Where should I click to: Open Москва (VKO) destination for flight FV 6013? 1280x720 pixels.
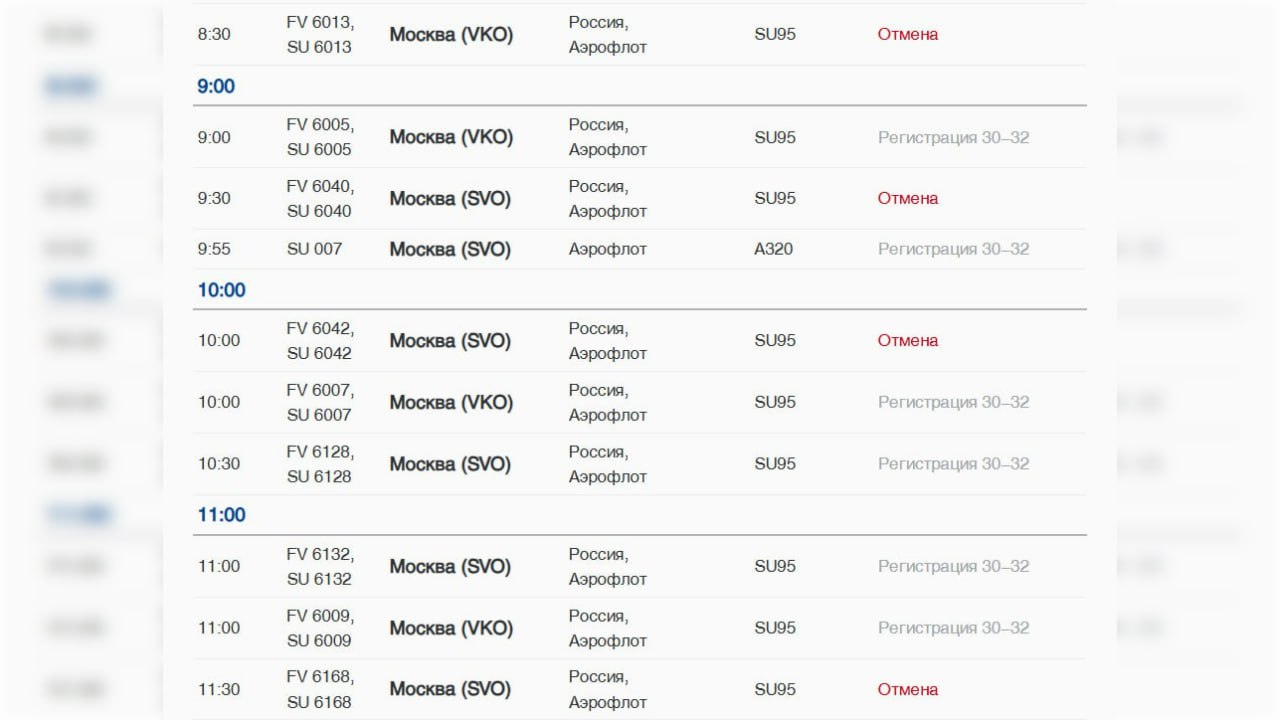point(451,34)
